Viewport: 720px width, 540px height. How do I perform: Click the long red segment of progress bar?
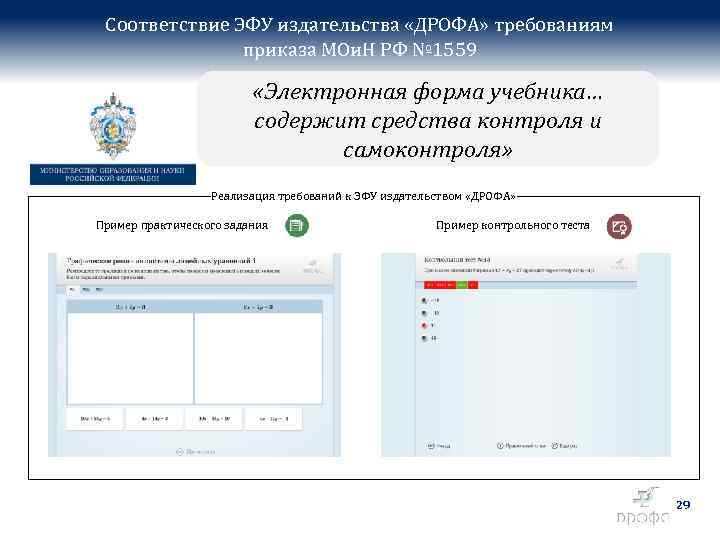pos(440,285)
